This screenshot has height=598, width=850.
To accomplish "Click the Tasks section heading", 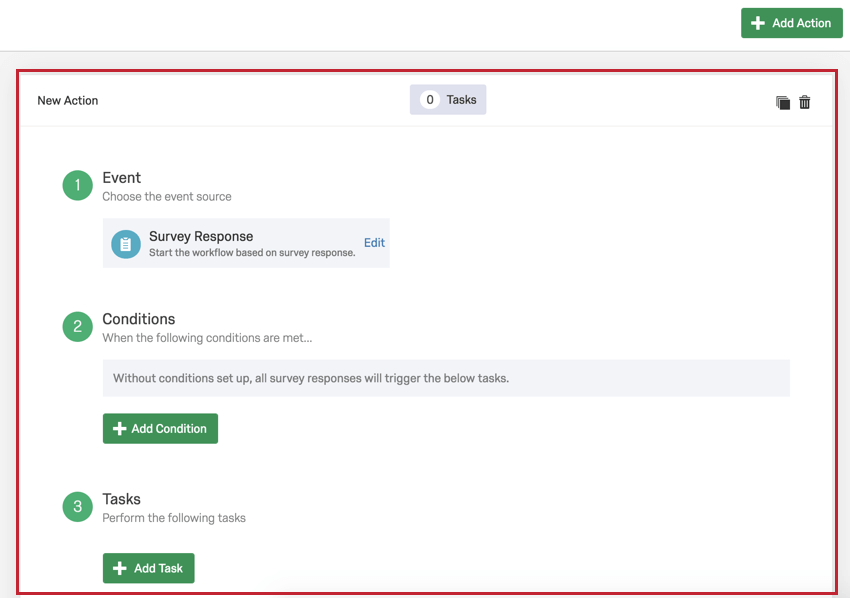I will click(x=121, y=499).
